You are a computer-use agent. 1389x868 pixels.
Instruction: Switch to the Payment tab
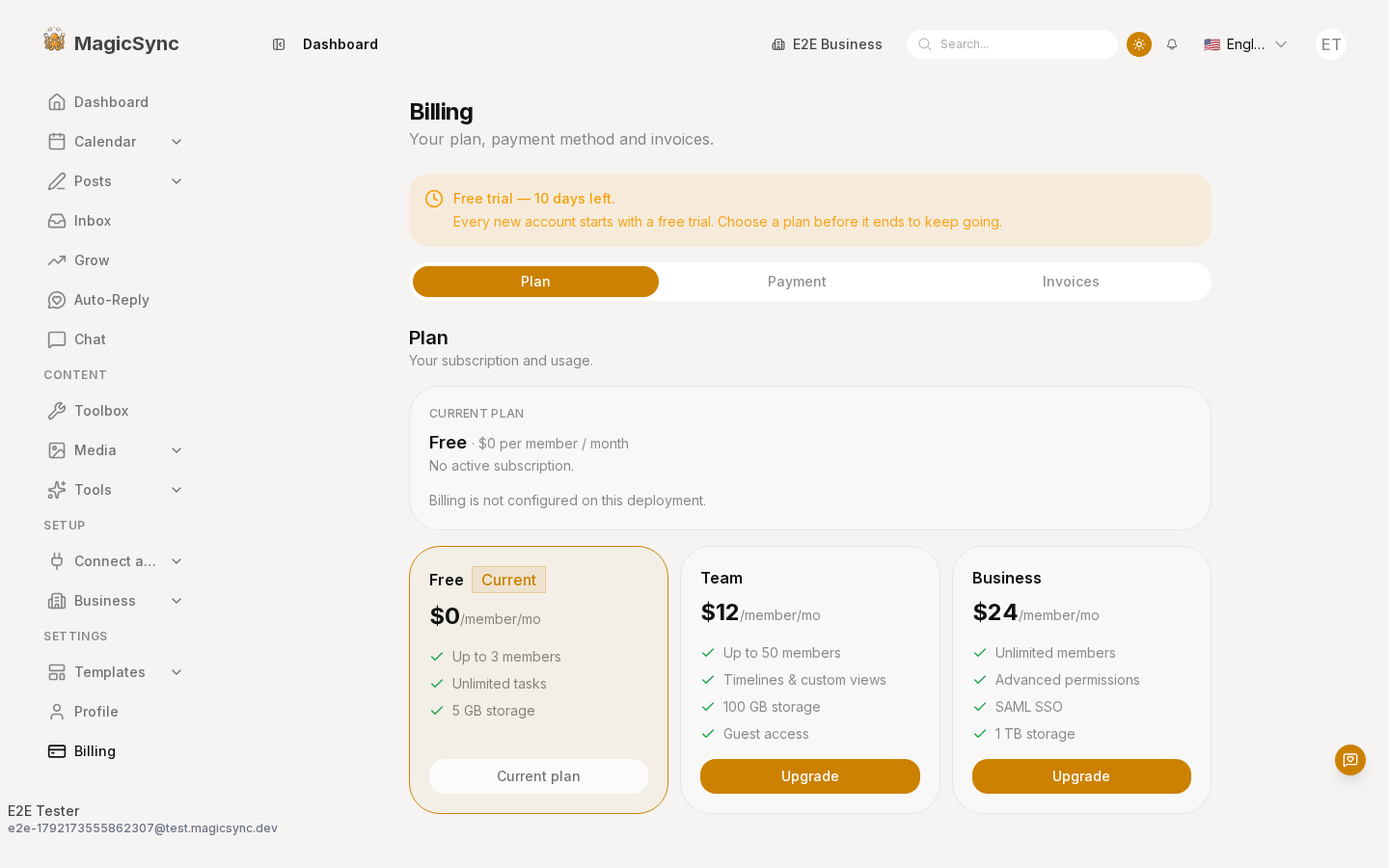click(x=797, y=282)
